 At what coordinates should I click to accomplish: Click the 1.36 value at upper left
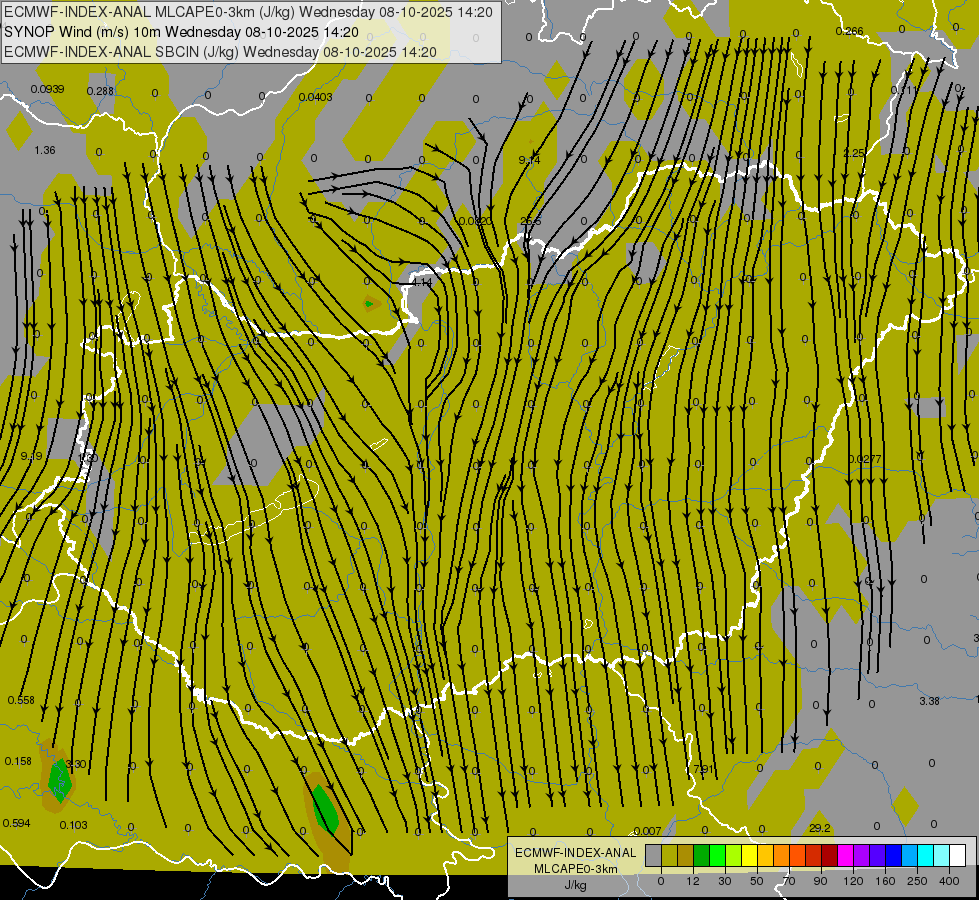pos(45,150)
